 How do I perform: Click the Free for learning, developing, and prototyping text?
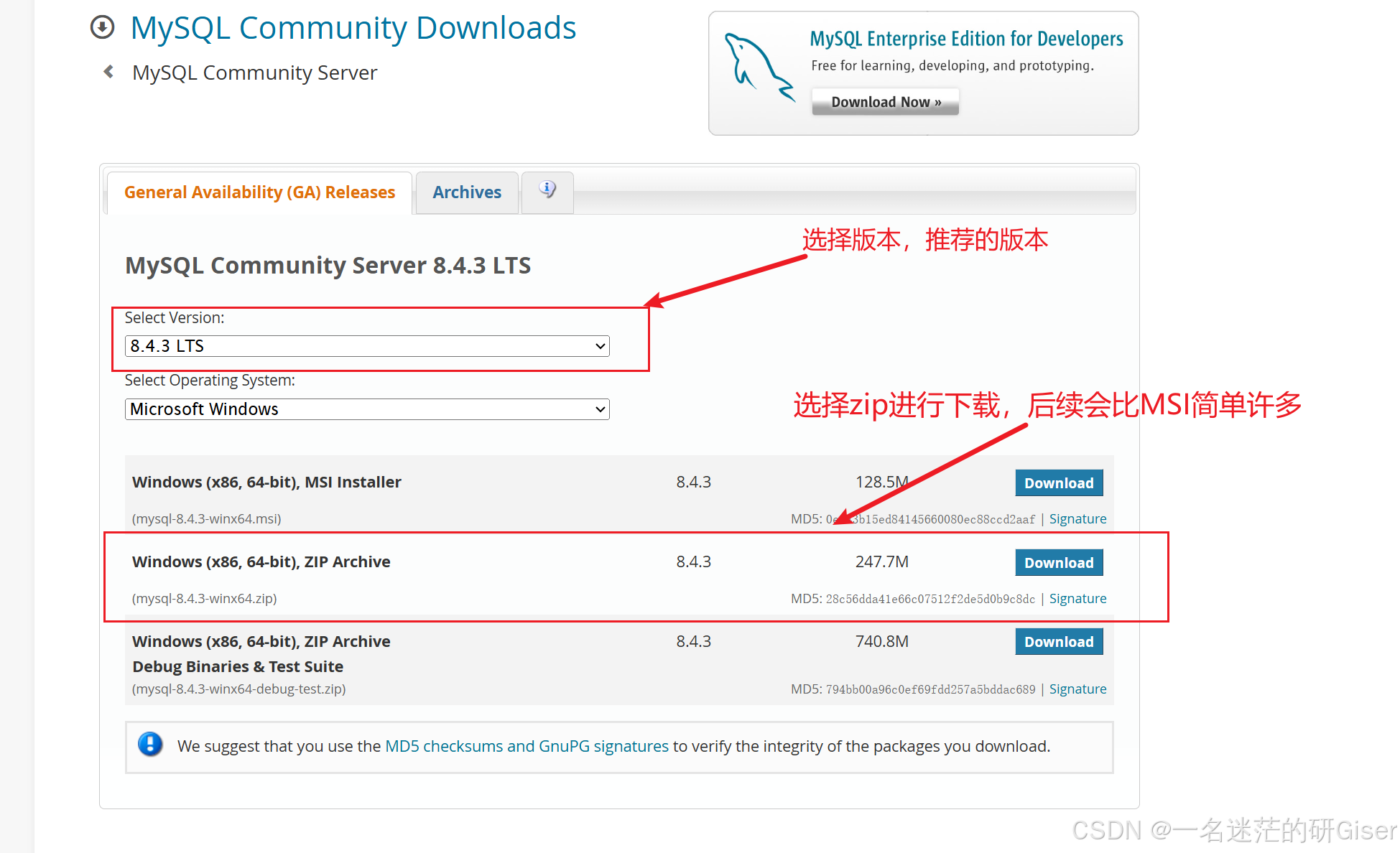pyautogui.click(x=952, y=66)
